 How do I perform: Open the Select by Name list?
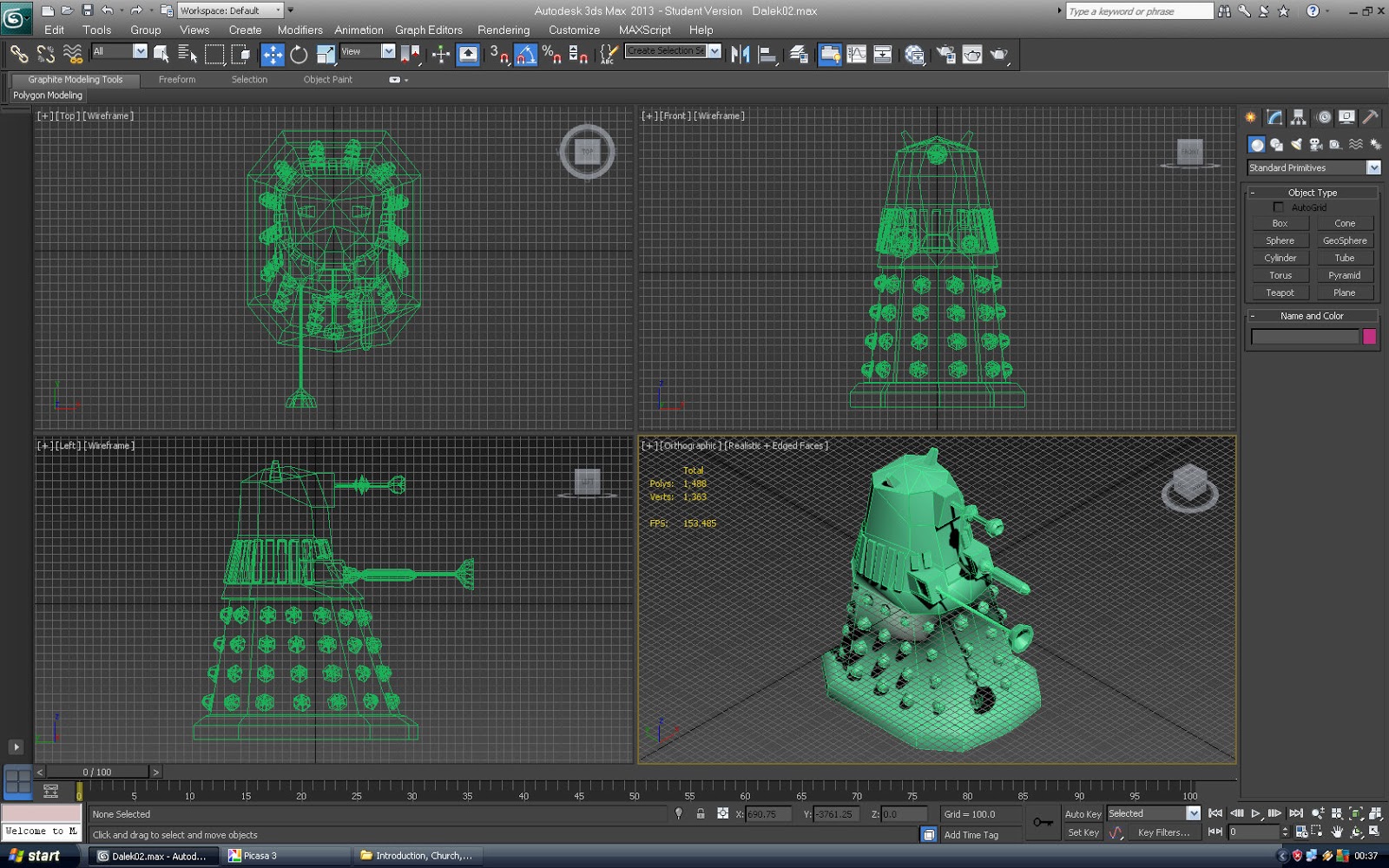coord(188,54)
